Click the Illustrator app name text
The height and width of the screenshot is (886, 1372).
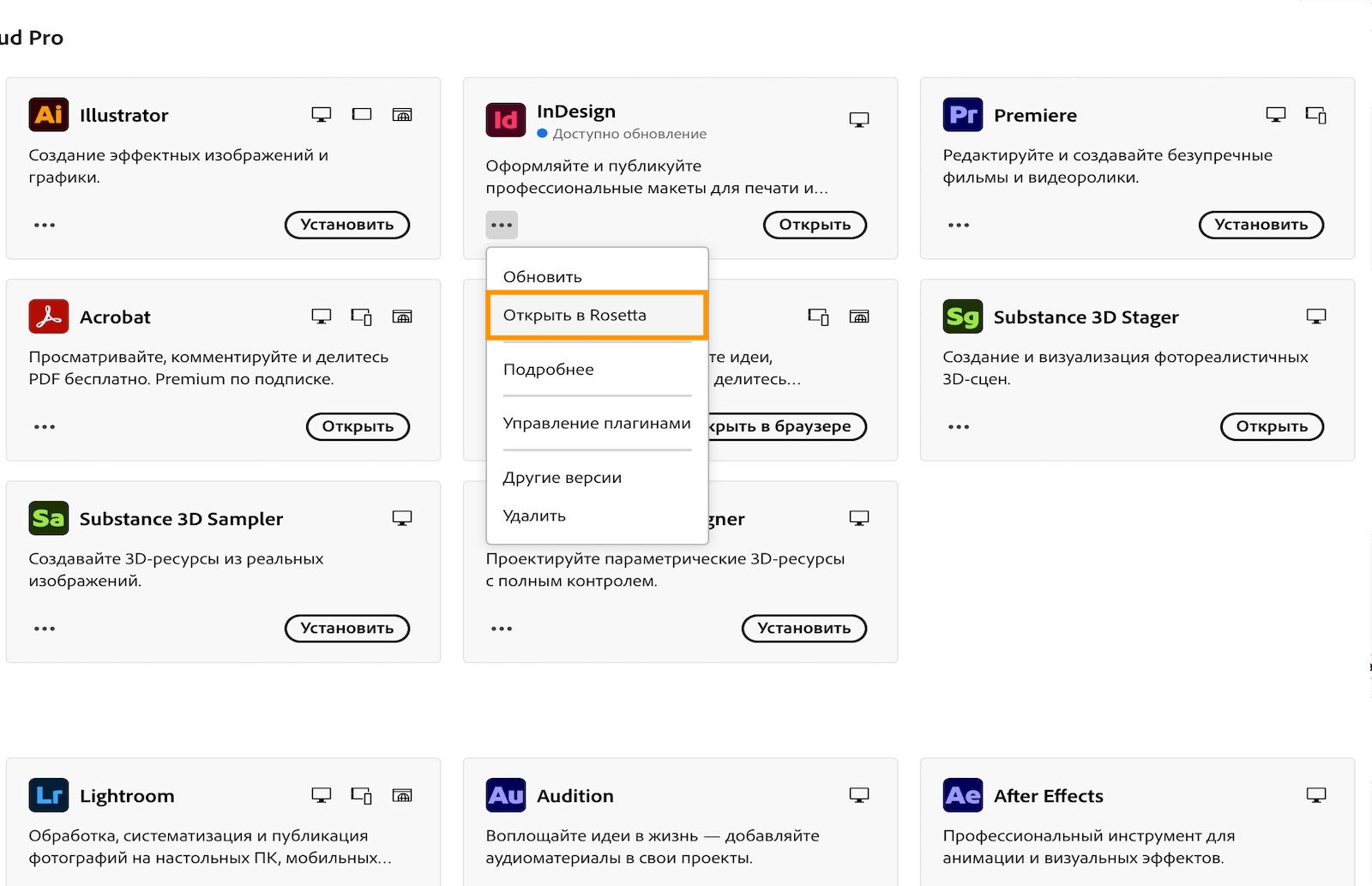pos(123,115)
